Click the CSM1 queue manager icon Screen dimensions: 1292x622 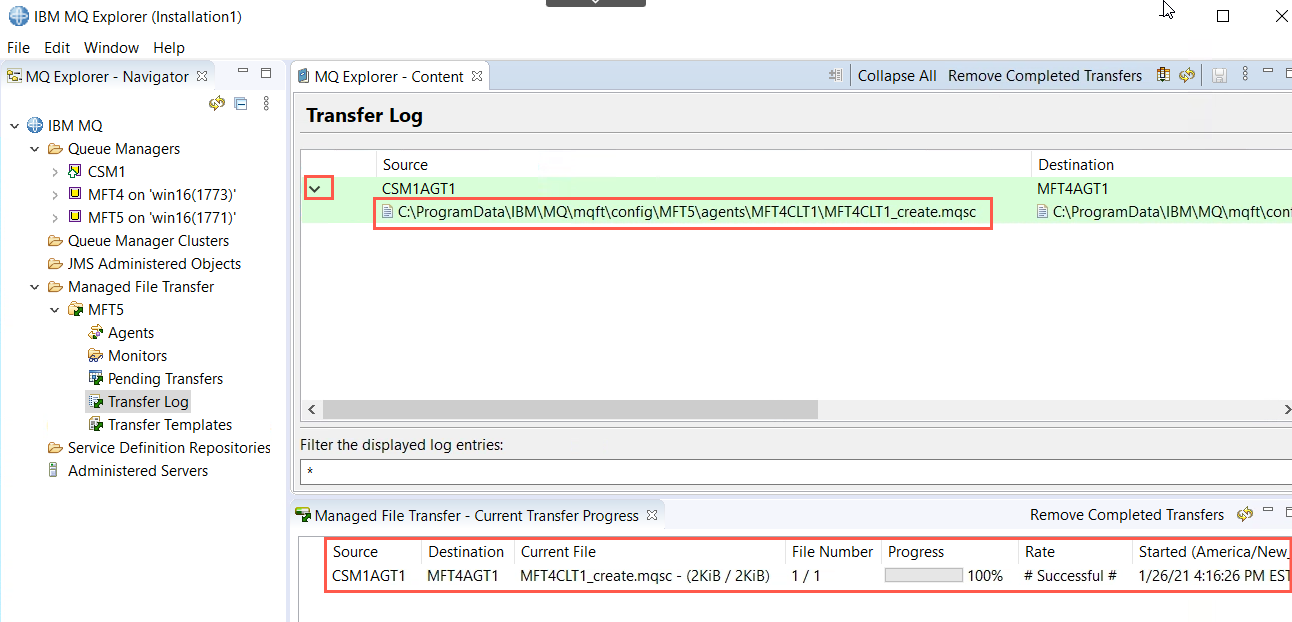coord(75,172)
